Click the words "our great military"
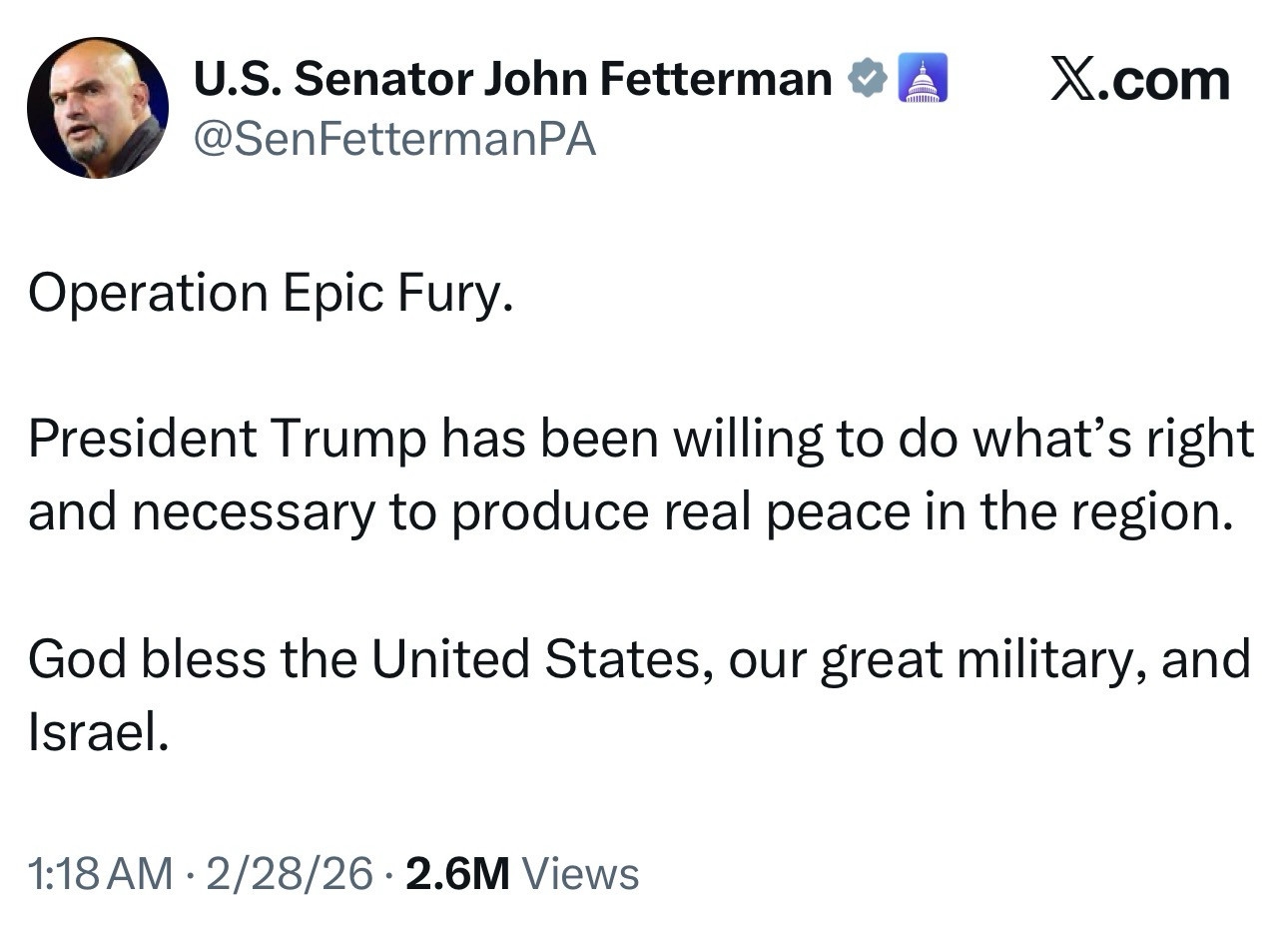Screen dimensions: 1288x931 point(935,659)
